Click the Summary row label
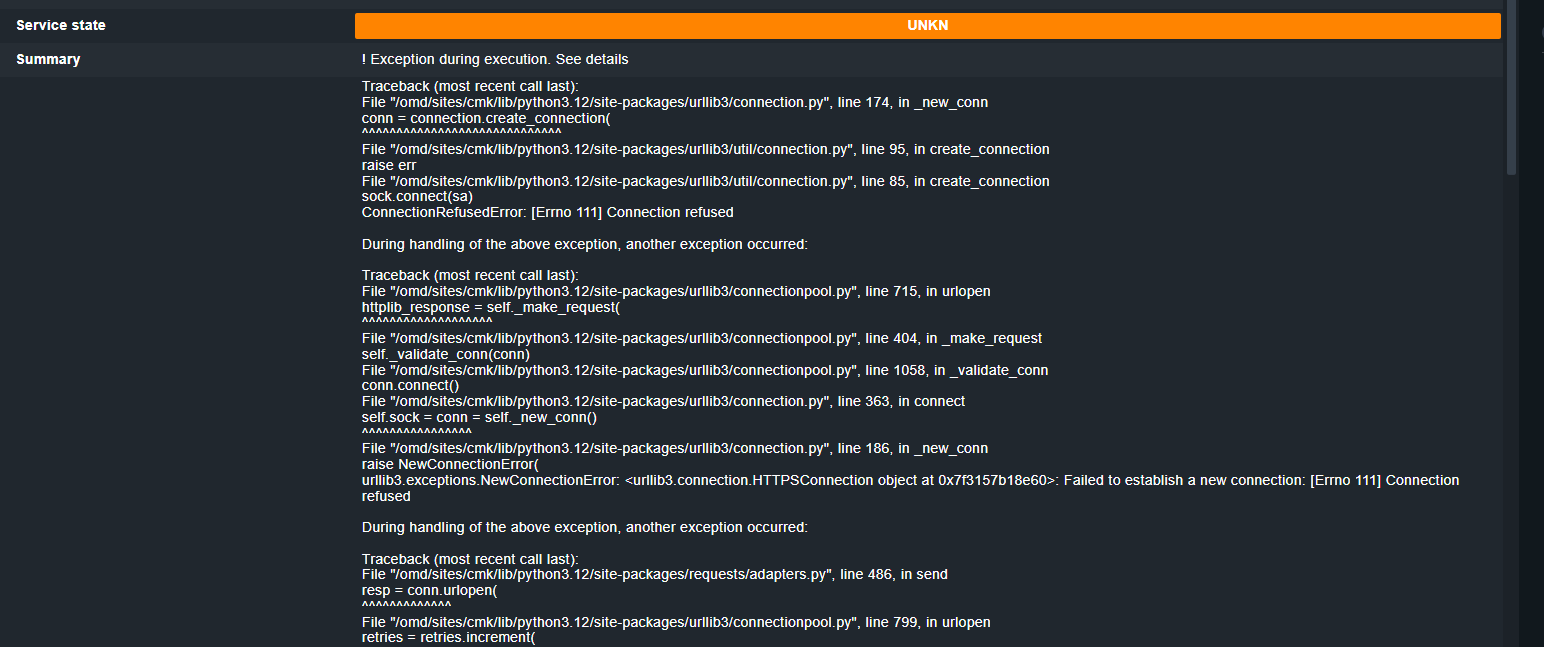The image size is (1544, 647). [48, 60]
